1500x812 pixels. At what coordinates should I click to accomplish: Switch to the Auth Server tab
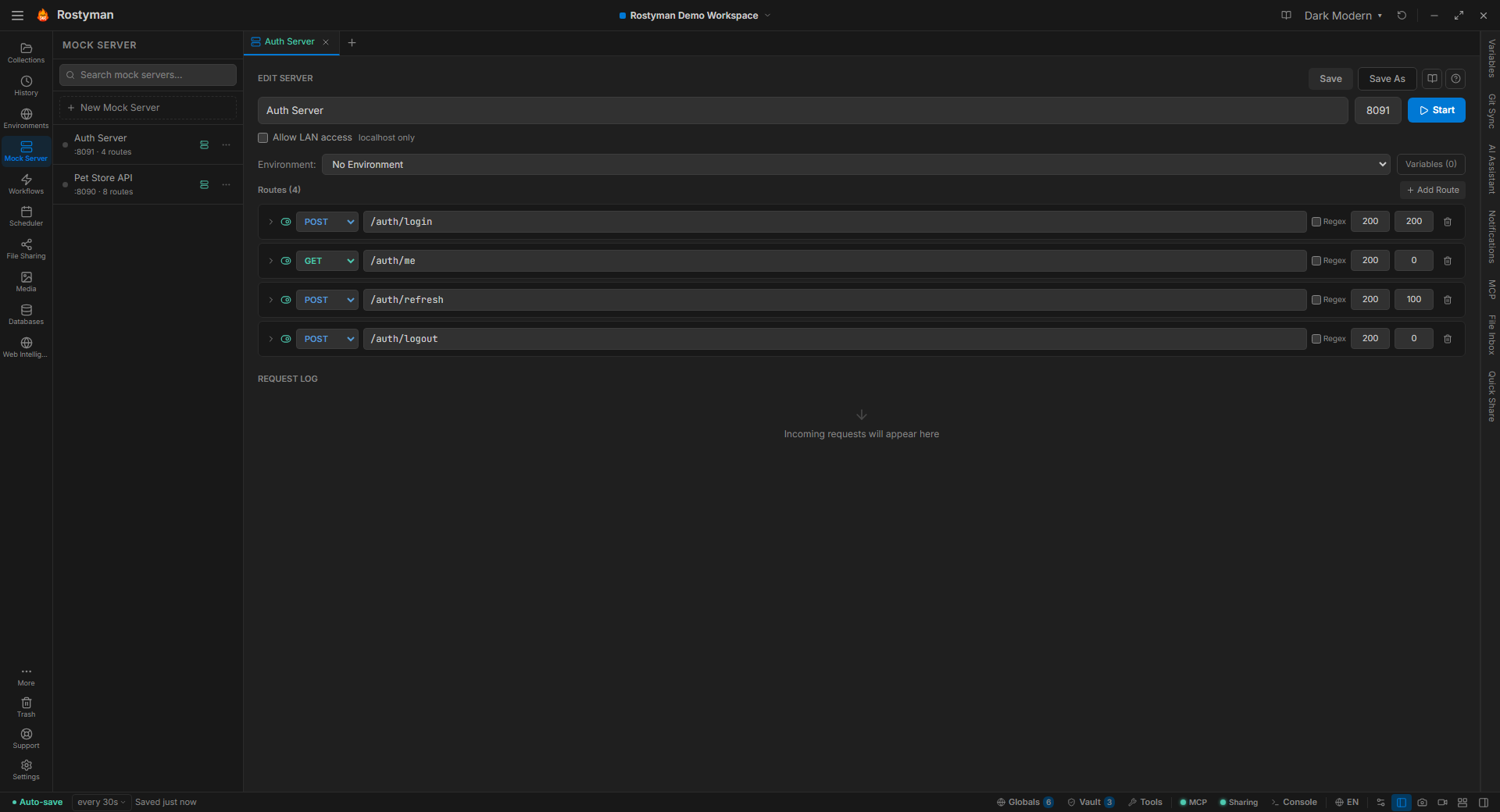coord(289,42)
